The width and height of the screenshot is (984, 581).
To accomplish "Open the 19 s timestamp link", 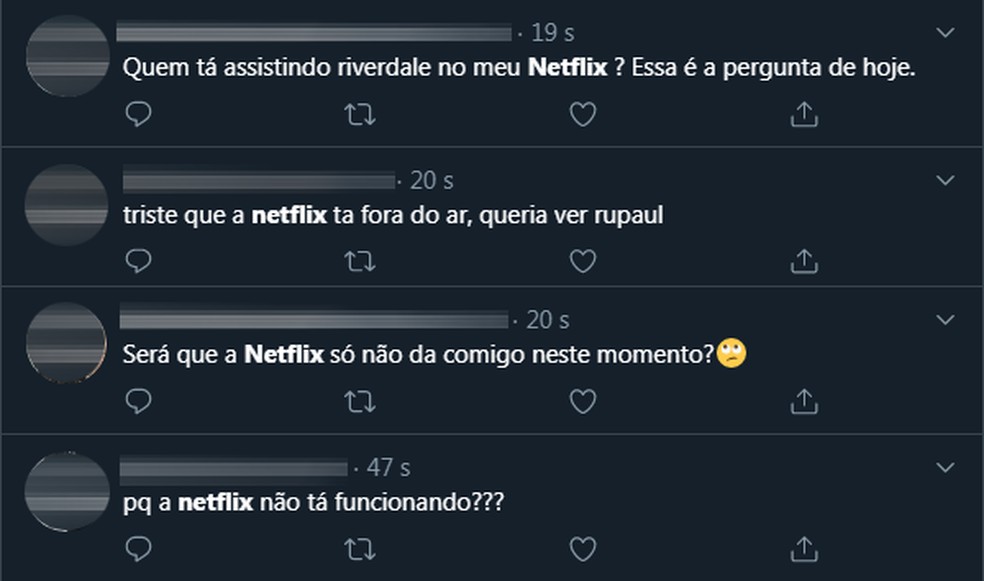I will [x=552, y=33].
